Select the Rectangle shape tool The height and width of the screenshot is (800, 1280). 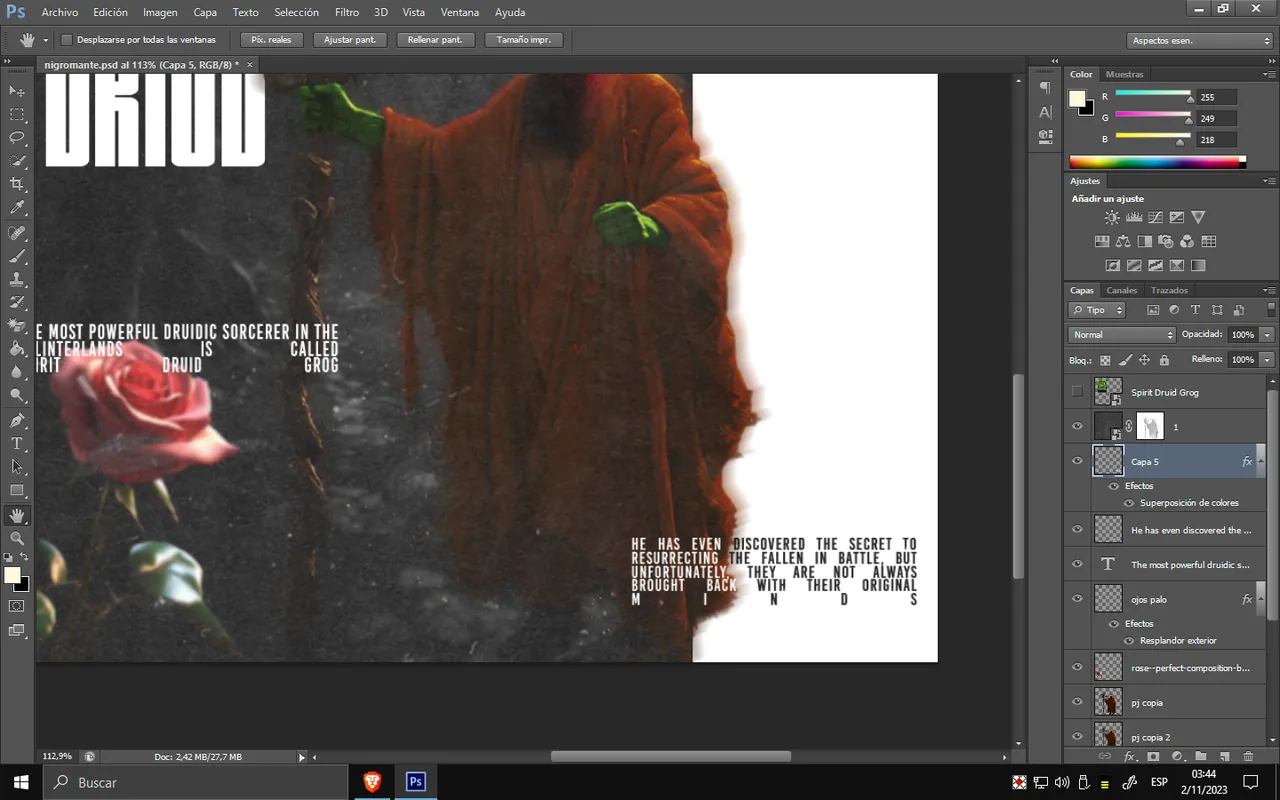click(x=17, y=490)
